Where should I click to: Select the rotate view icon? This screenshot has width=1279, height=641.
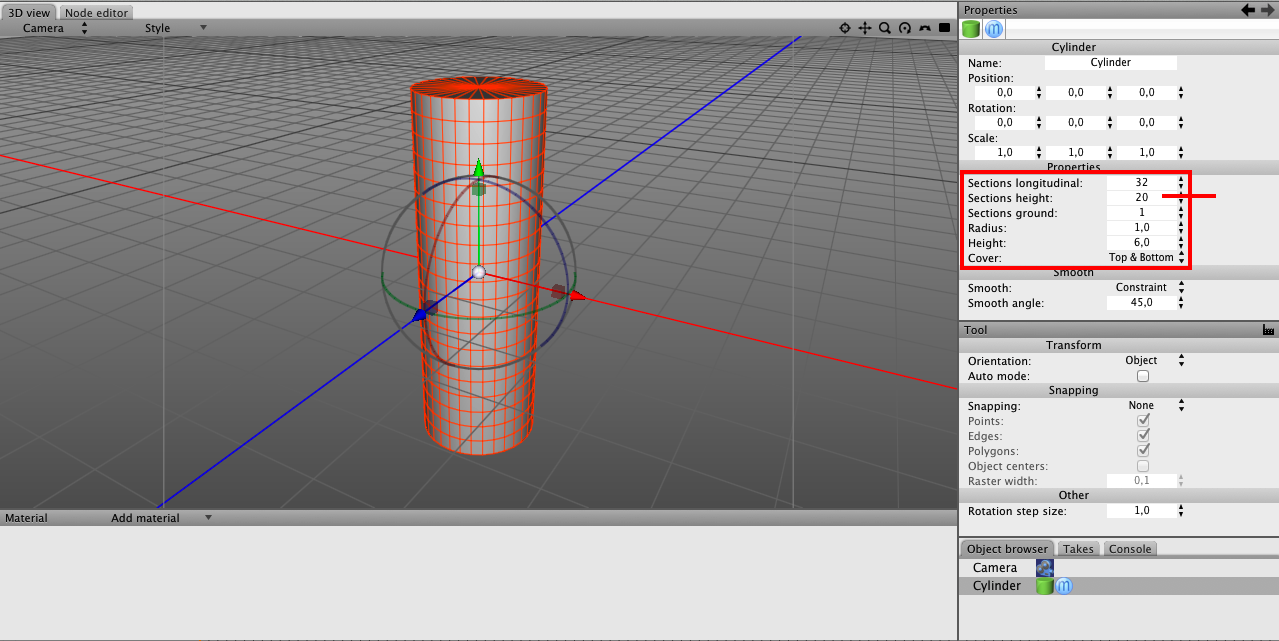coord(905,29)
